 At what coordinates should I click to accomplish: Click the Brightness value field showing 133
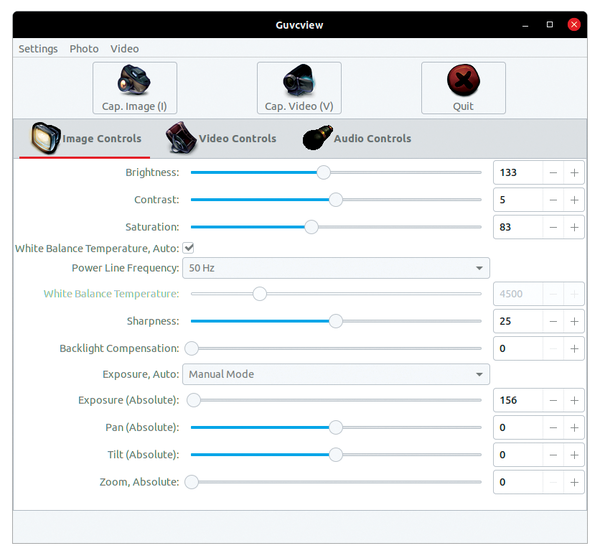518,173
